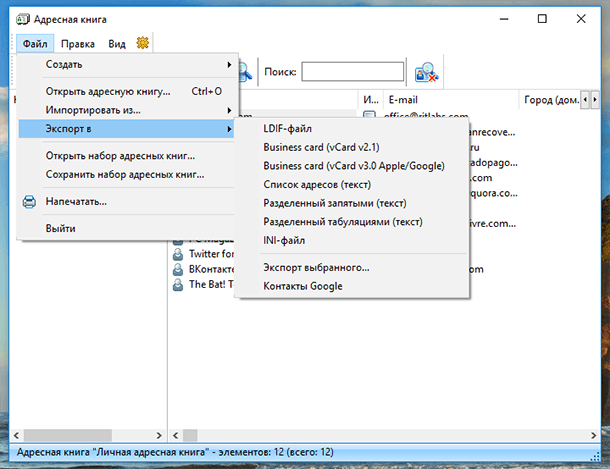Export to Контакты Google

click(x=352, y=286)
